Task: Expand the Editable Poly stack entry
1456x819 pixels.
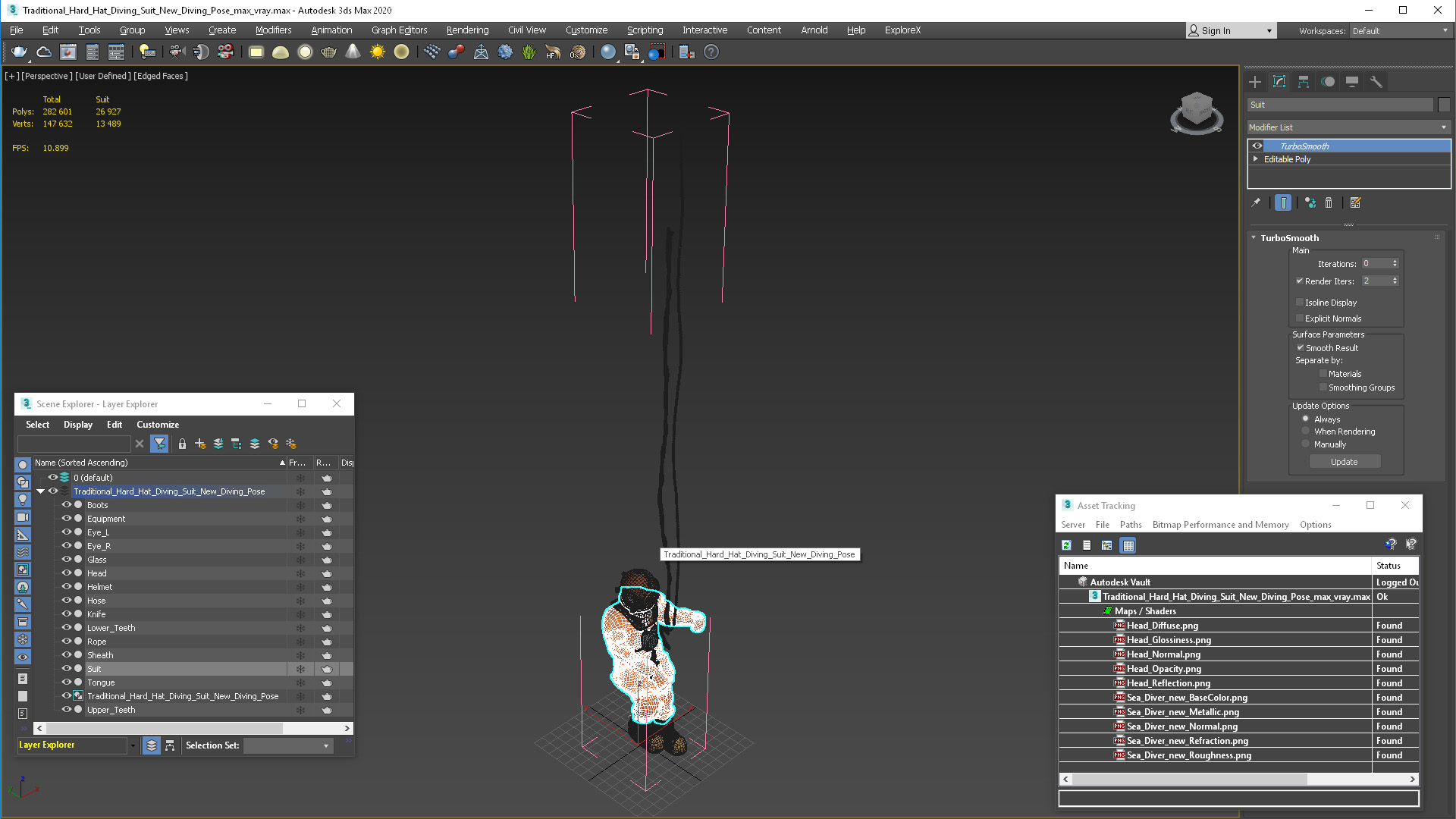Action: [x=1256, y=159]
